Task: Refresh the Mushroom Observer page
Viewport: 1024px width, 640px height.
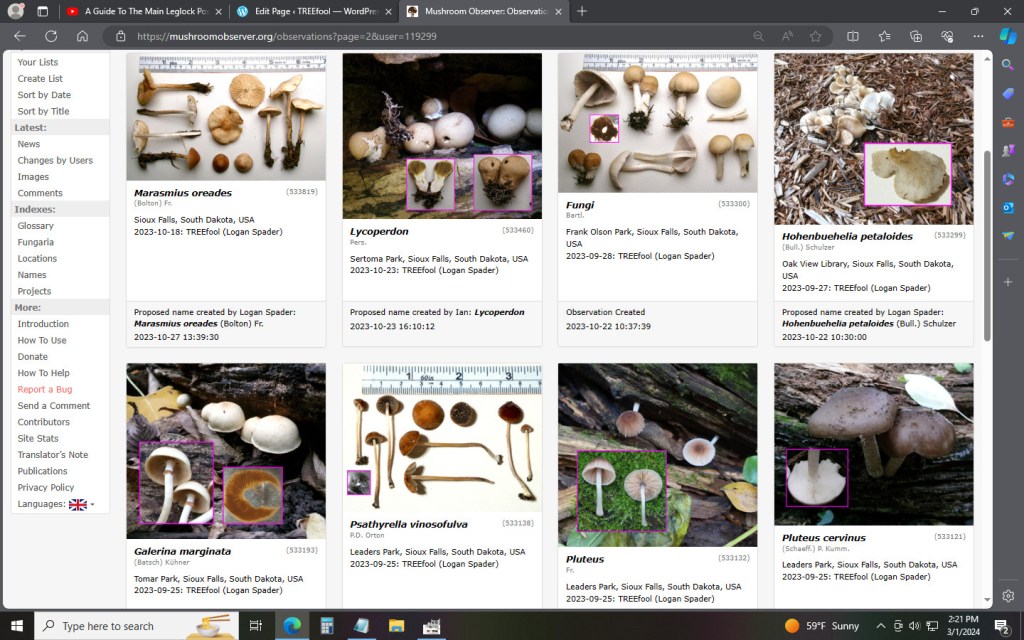Action: click(51, 36)
